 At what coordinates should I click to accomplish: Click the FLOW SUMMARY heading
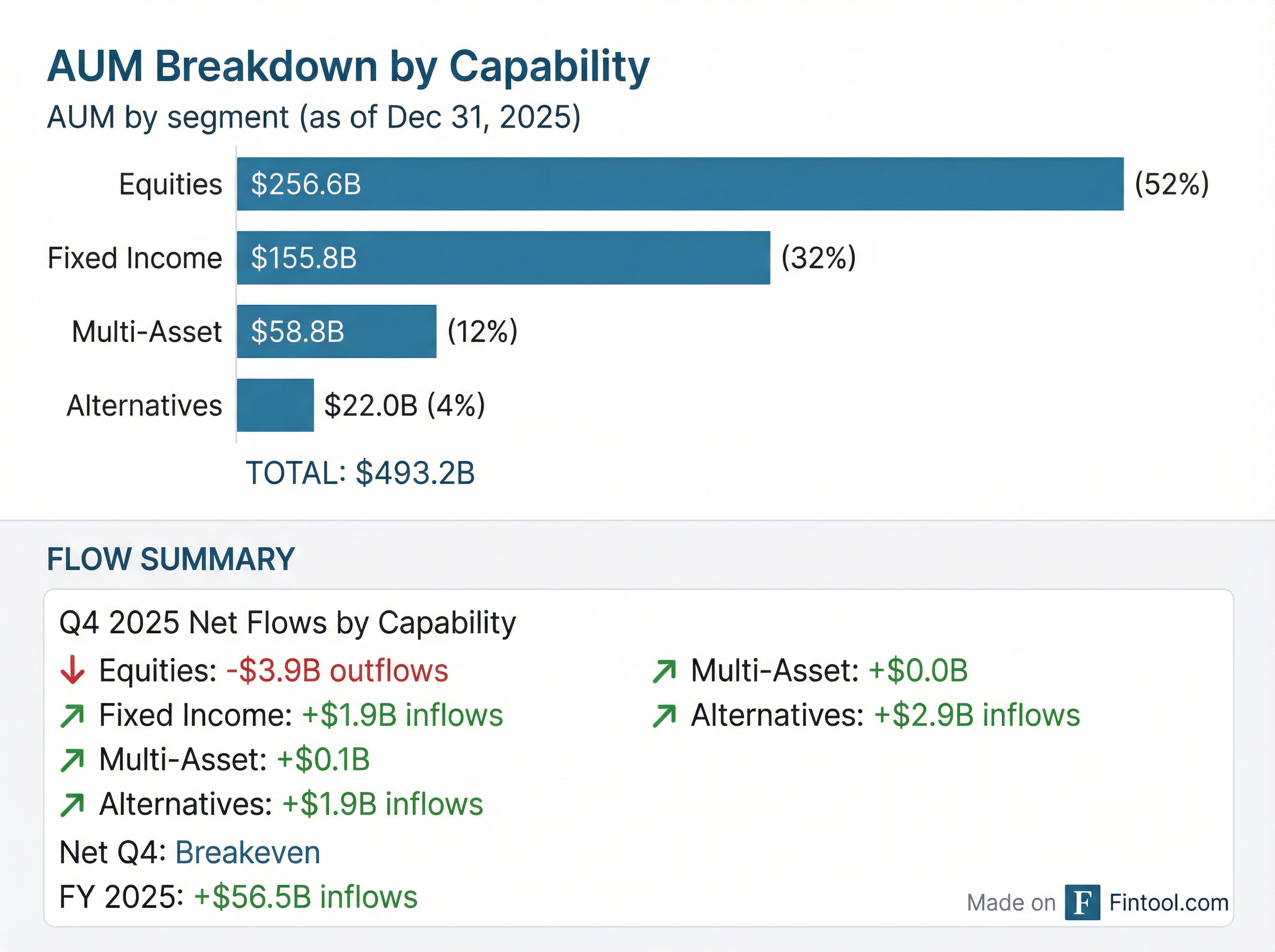(x=171, y=559)
